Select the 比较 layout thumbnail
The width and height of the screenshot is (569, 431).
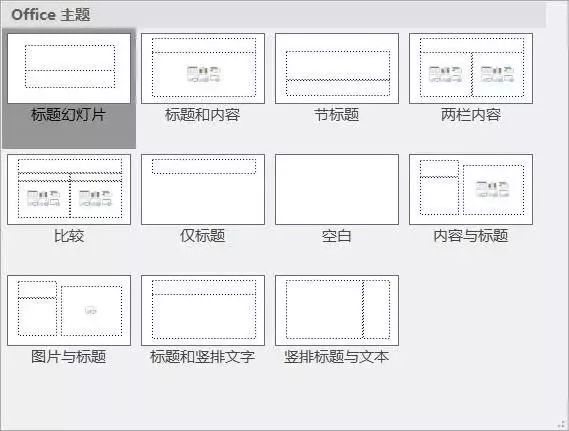[x=69, y=189]
